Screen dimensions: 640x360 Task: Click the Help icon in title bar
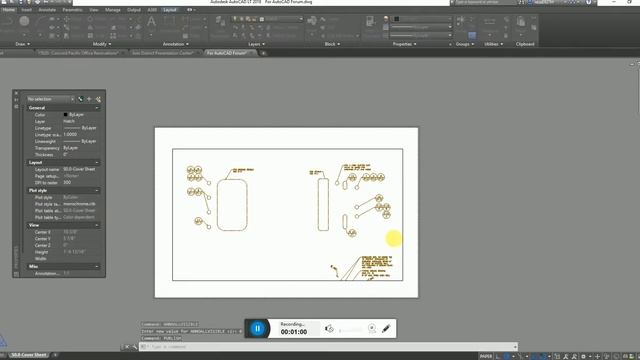589,2
